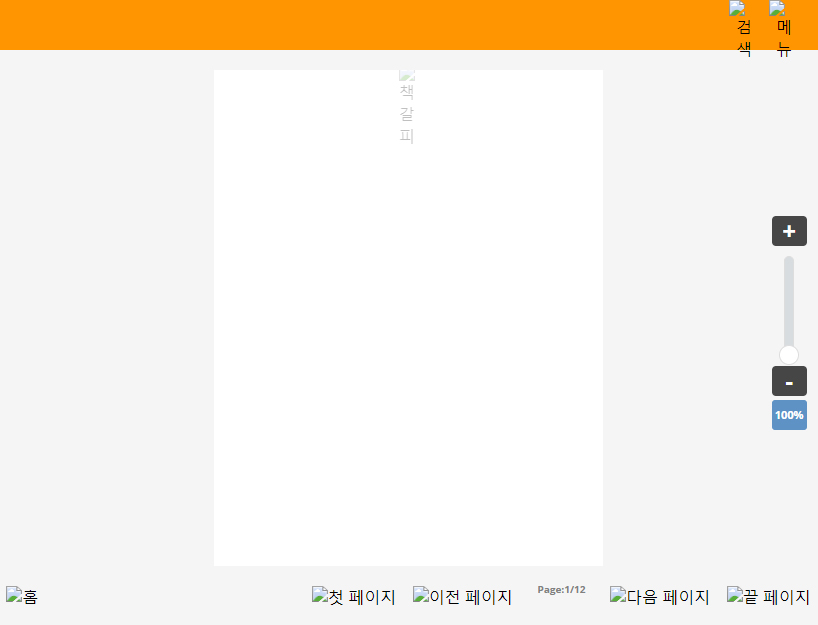Open the 메뉴 menu icon
This screenshot has height=625, width=818.
click(x=783, y=29)
